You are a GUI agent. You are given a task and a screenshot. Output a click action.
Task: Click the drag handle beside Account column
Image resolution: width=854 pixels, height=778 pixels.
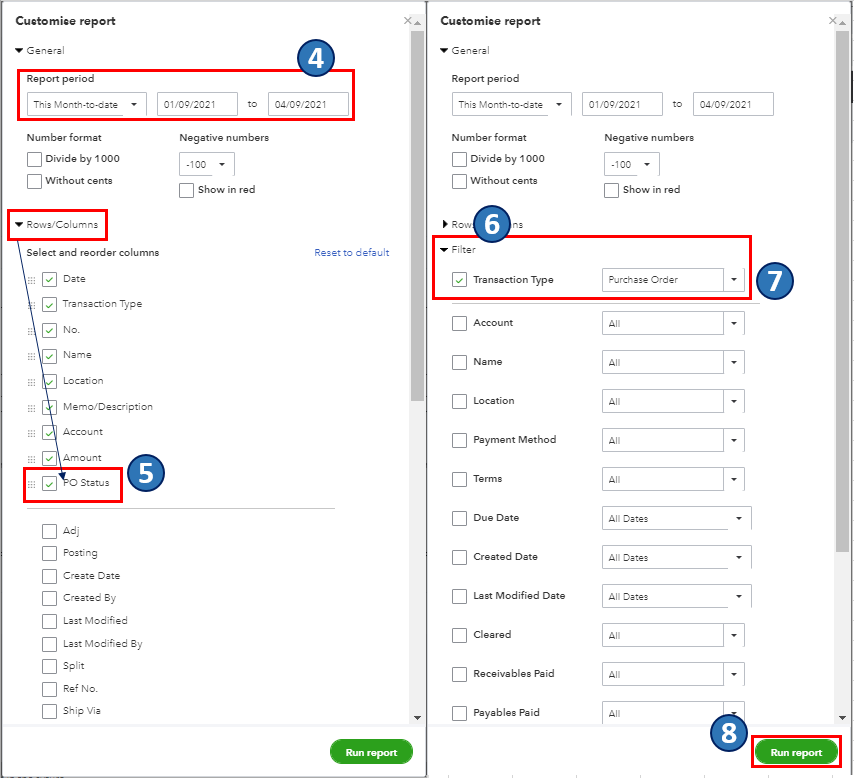point(31,434)
